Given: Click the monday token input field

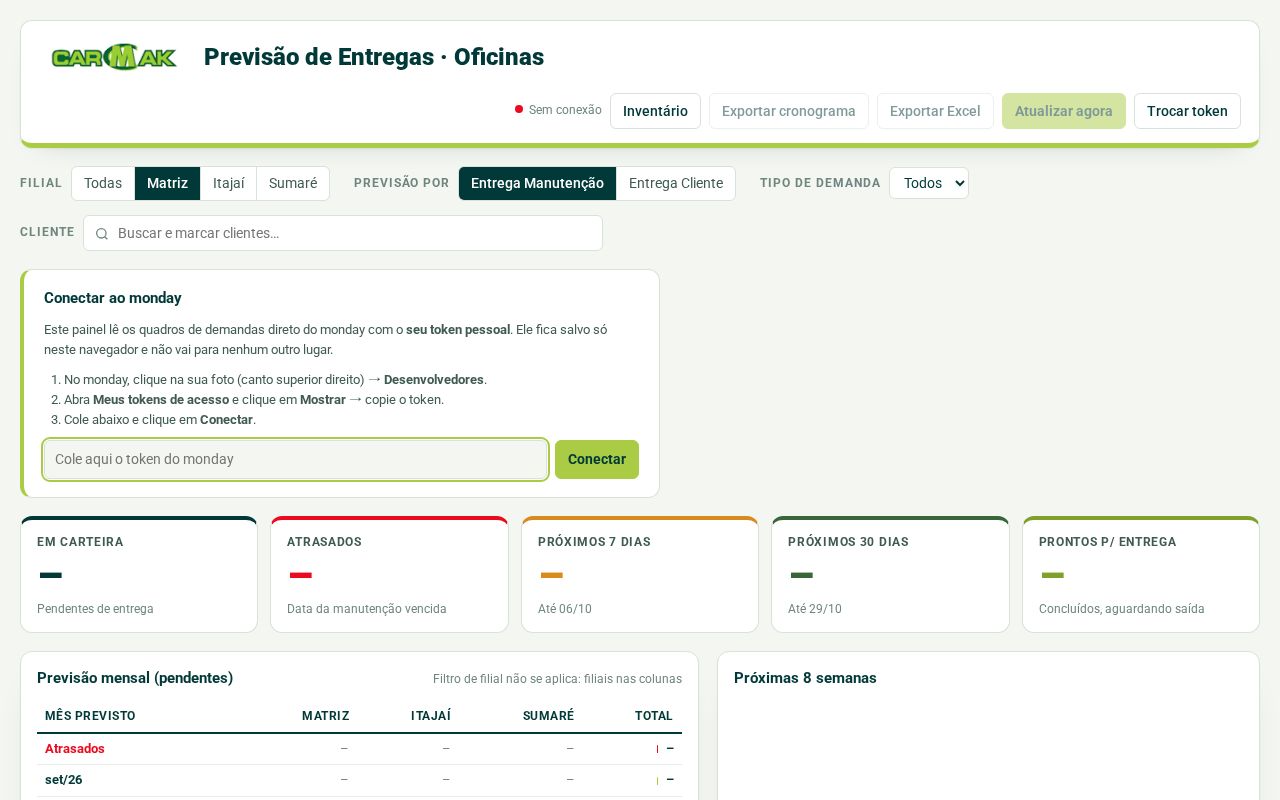Looking at the screenshot, I should (x=296, y=459).
